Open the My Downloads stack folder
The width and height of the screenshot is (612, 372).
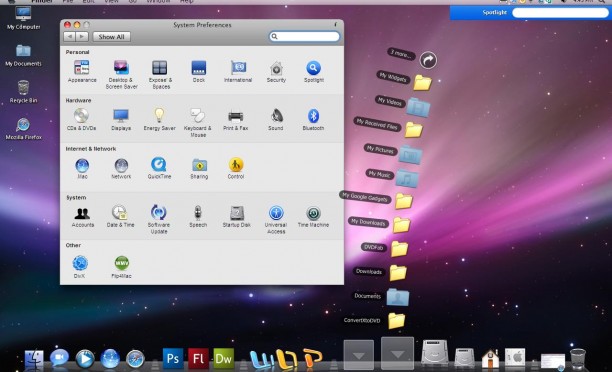402,225
